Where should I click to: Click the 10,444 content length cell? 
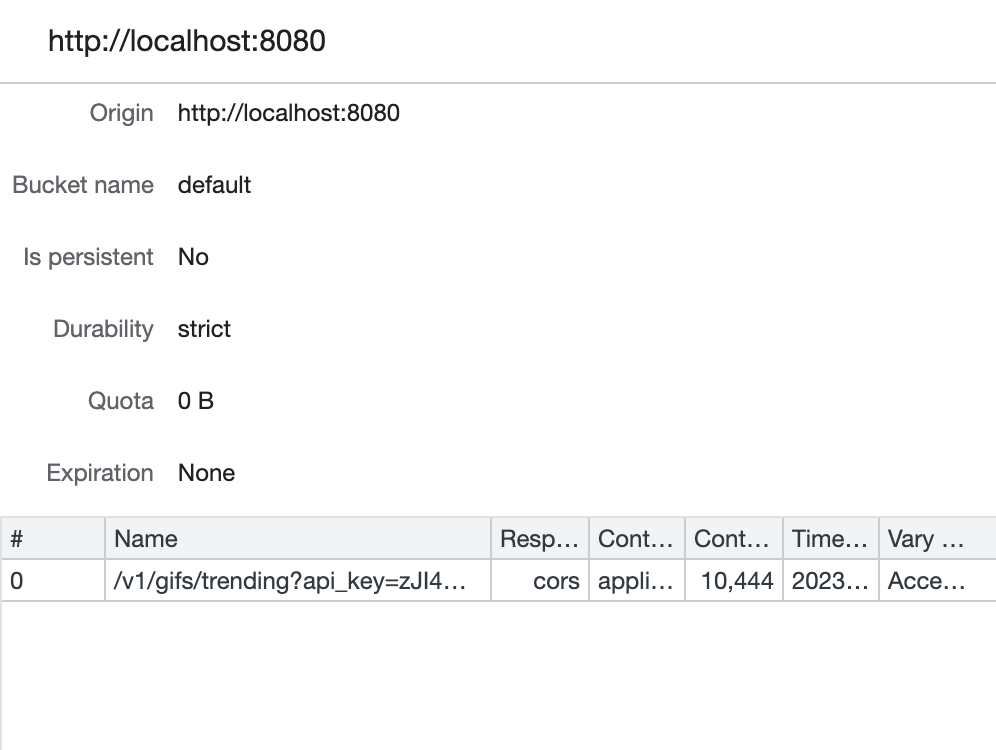coord(734,580)
